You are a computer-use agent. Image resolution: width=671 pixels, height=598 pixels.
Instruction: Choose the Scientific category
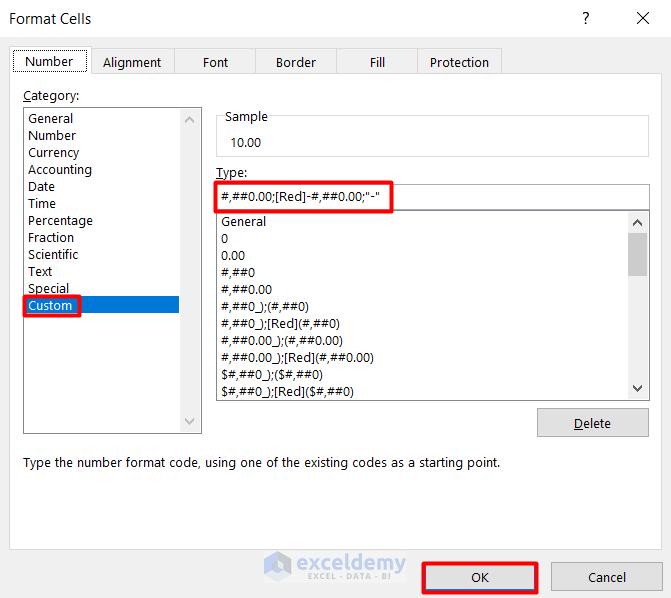(102, 254)
